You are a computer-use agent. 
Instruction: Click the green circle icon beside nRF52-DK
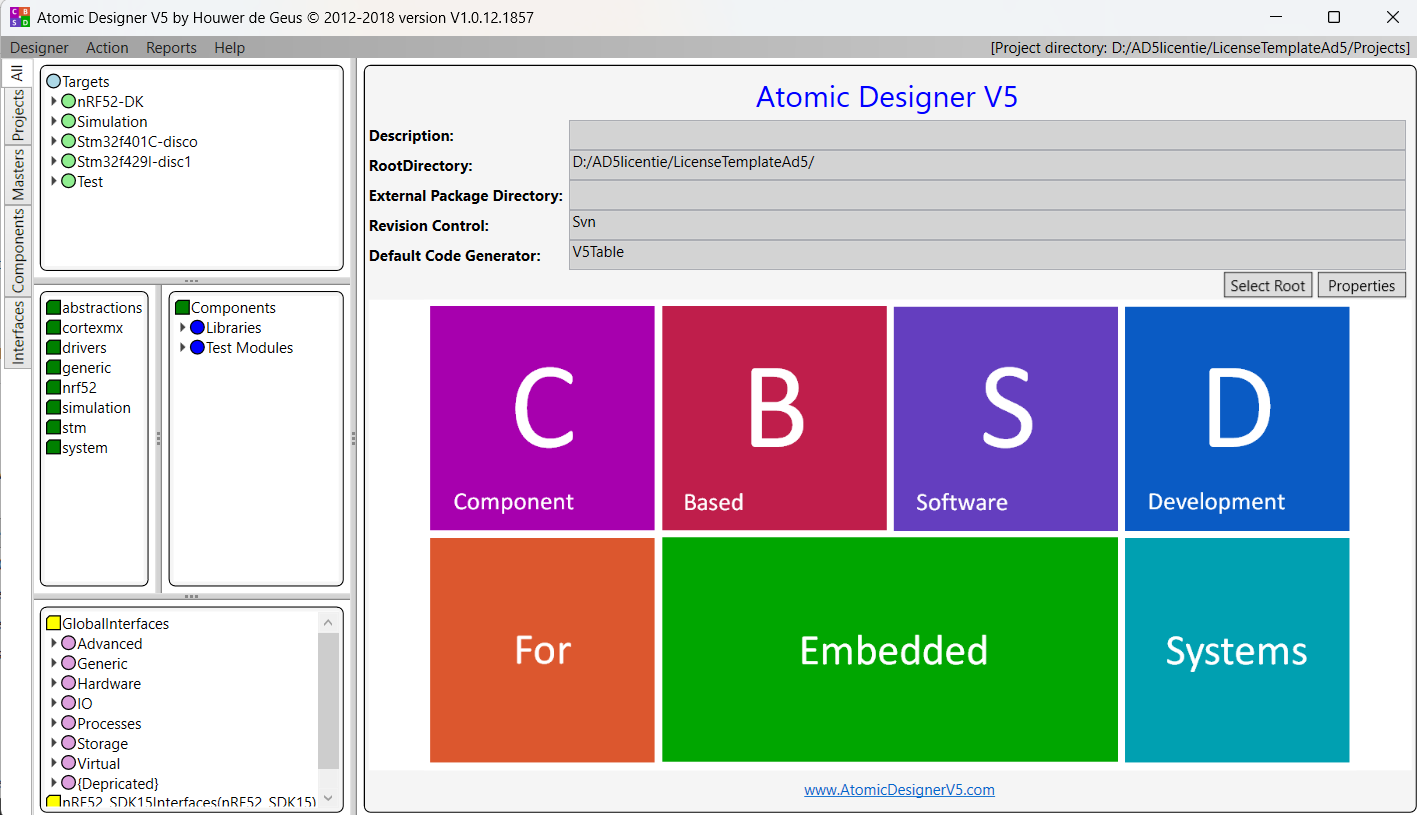(68, 102)
